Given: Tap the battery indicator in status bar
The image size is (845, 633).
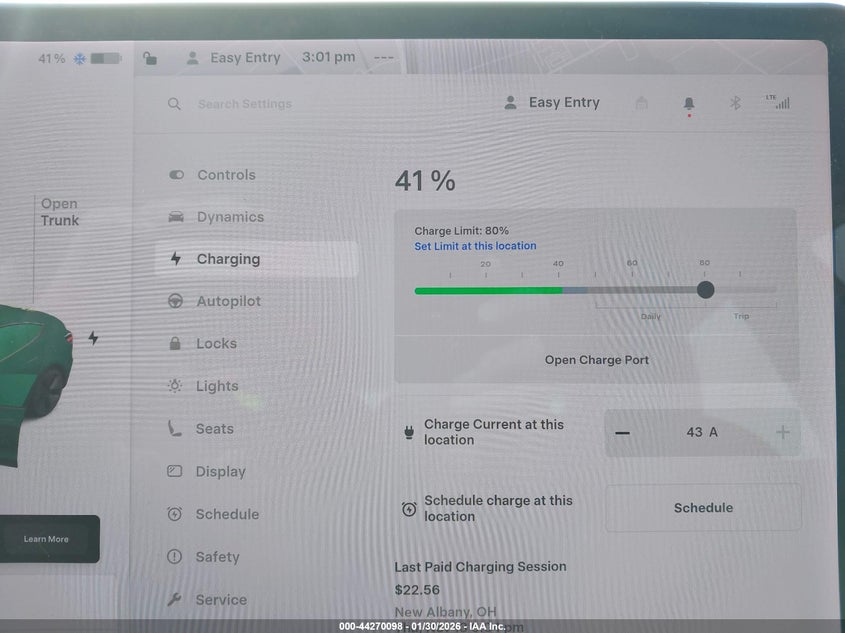Looking at the screenshot, I should click(x=106, y=58).
